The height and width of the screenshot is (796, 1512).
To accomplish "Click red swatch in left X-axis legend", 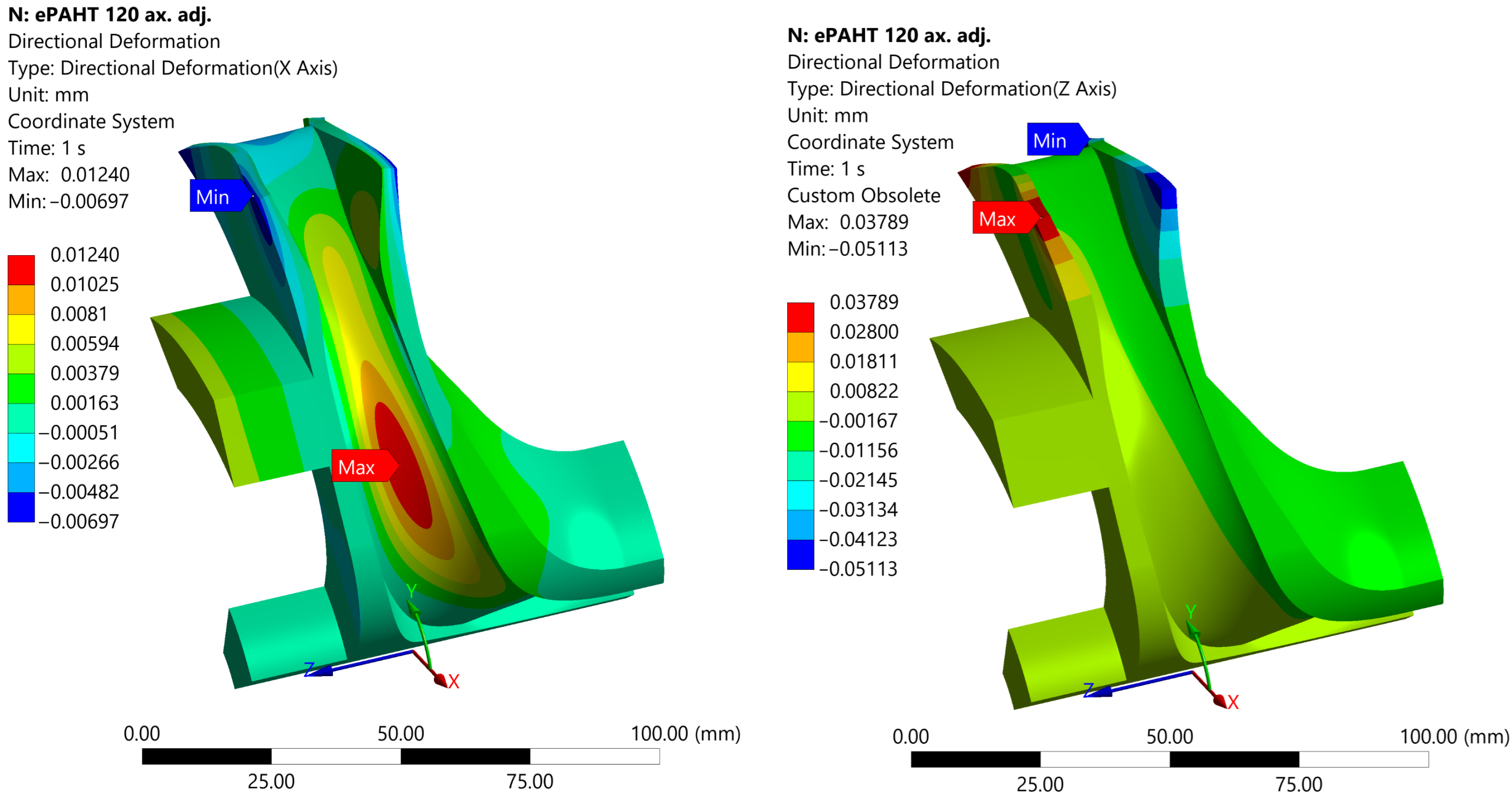I will coord(21,270).
